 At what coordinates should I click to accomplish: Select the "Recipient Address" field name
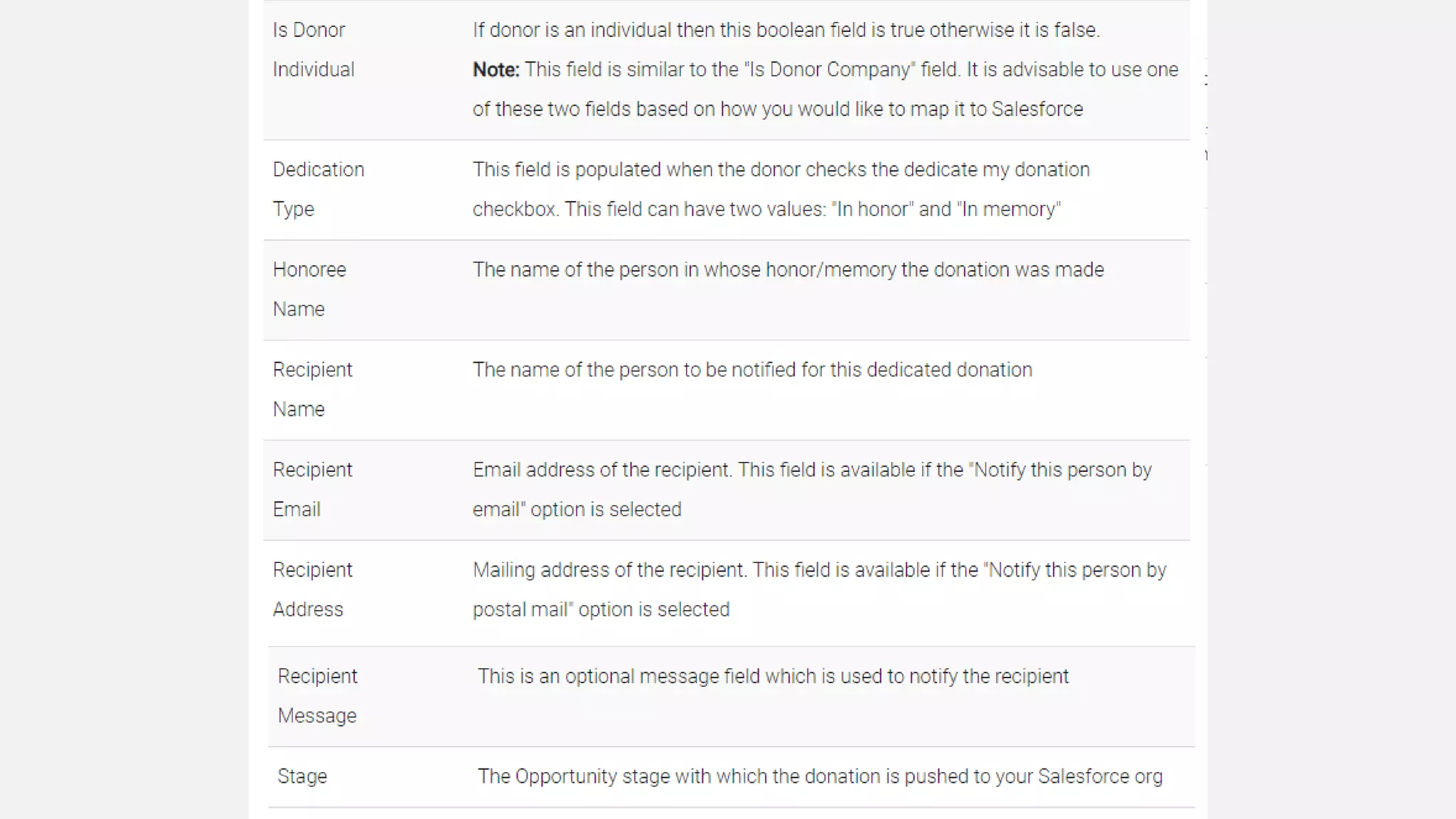(x=312, y=589)
